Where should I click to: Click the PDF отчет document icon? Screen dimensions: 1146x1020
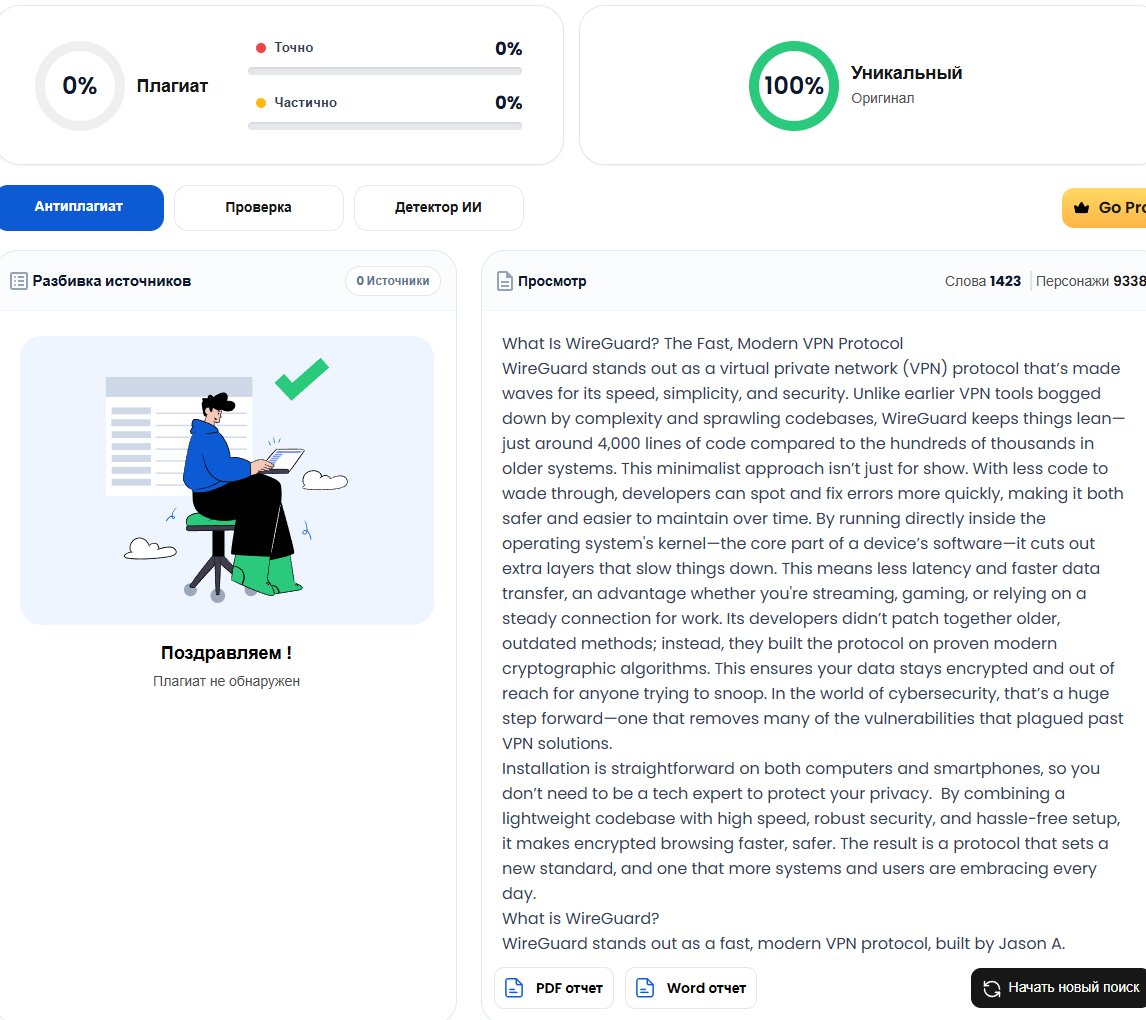pos(515,988)
